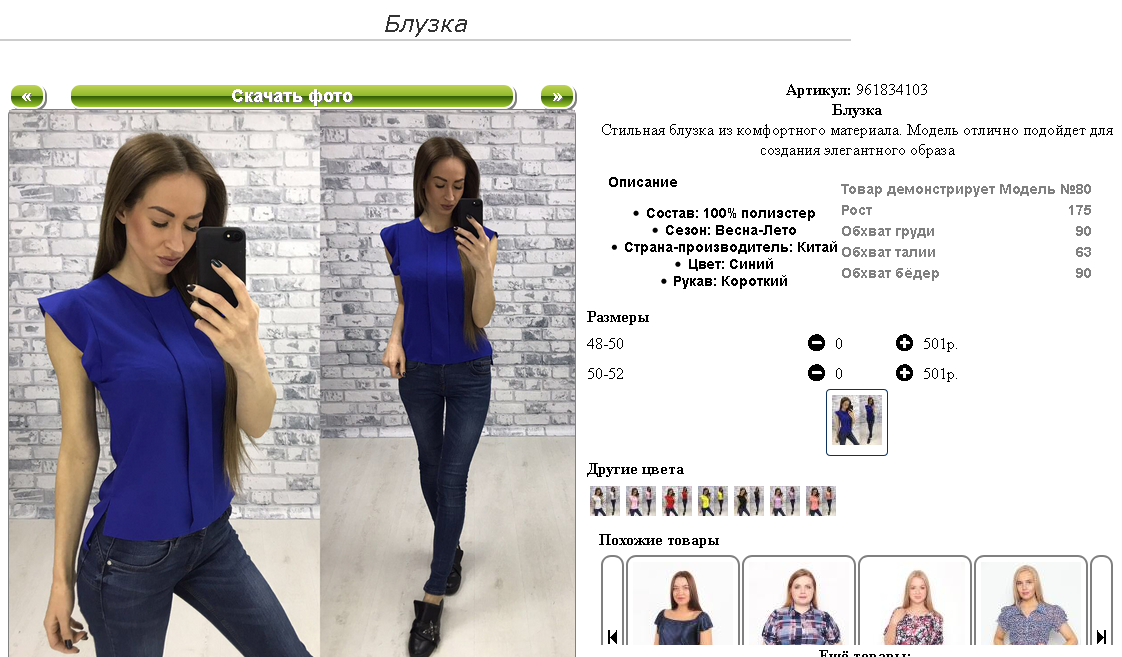The height and width of the screenshot is (657, 1122).
Task: Go to next photo with » button
Action: pyautogui.click(x=557, y=97)
